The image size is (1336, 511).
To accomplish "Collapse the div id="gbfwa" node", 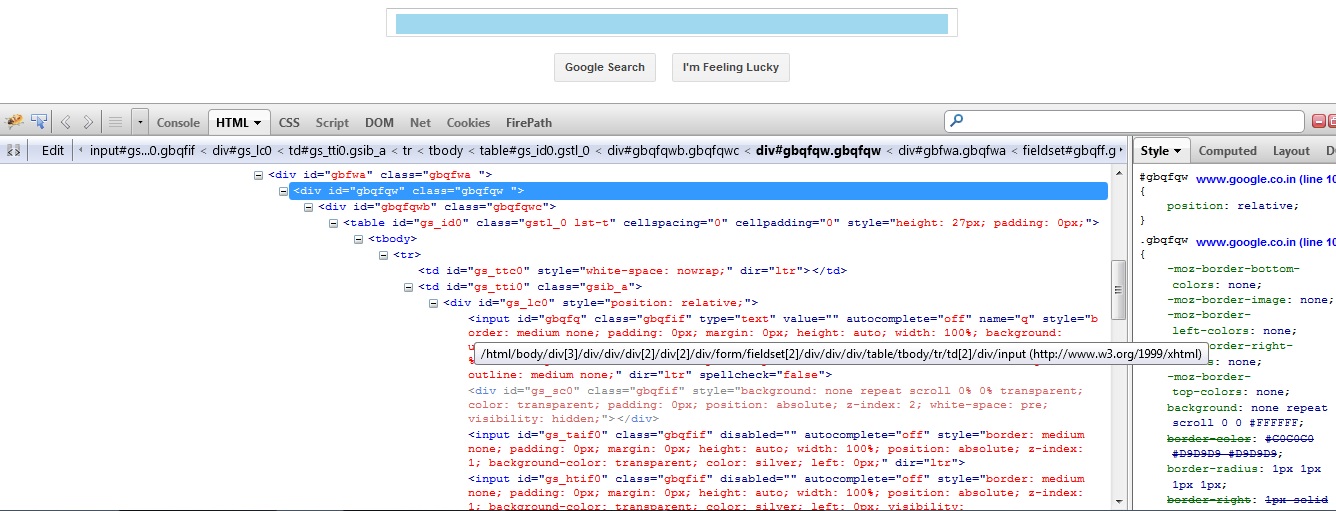I will (x=259, y=175).
